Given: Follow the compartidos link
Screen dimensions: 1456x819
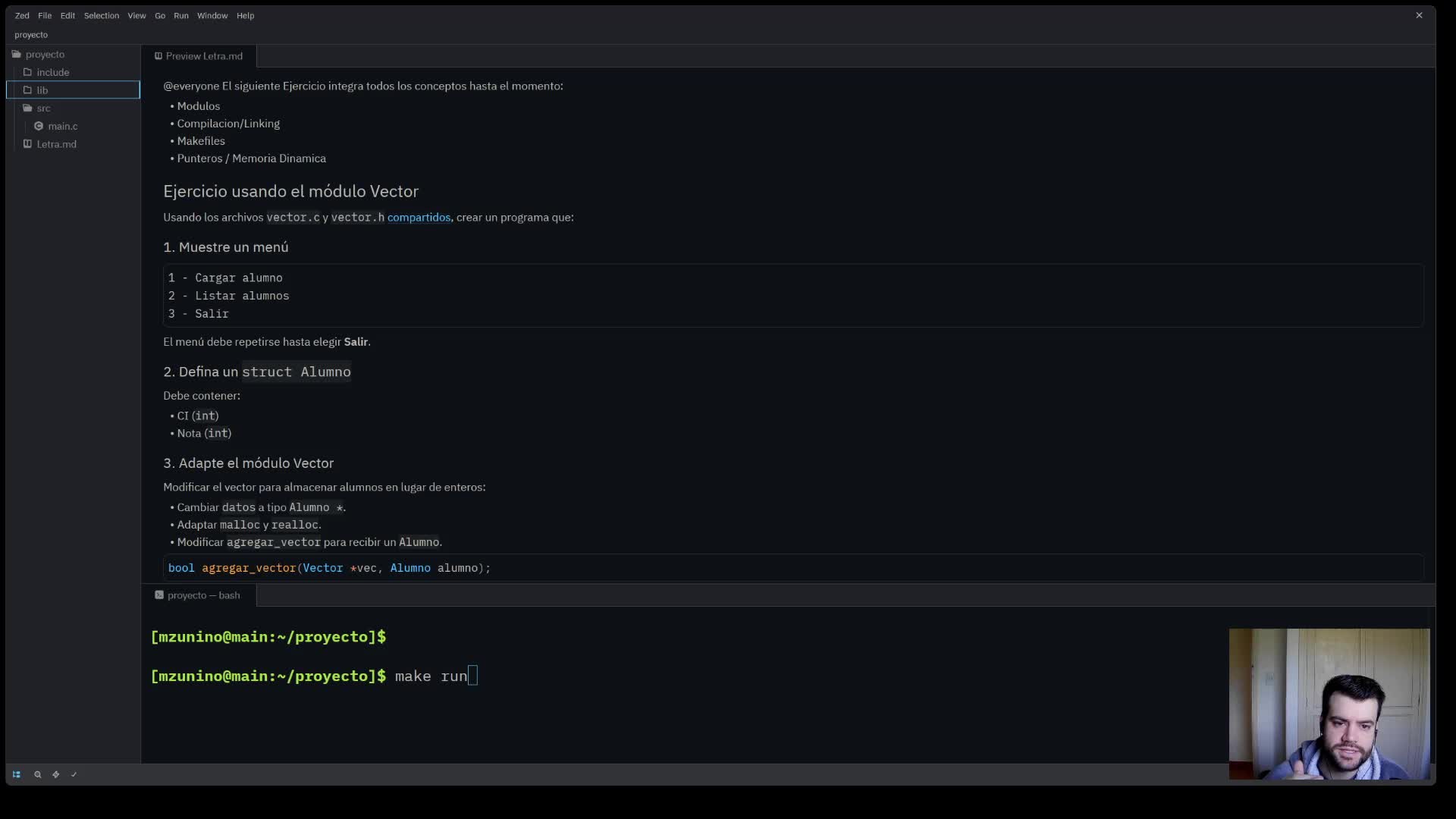Looking at the screenshot, I should tap(419, 218).
